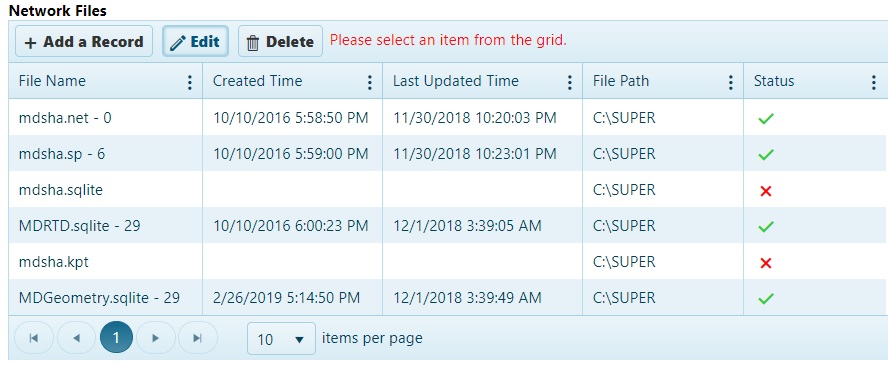The width and height of the screenshot is (888, 365).
Task: Select page number 1
Action: click(x=116, y=338)
